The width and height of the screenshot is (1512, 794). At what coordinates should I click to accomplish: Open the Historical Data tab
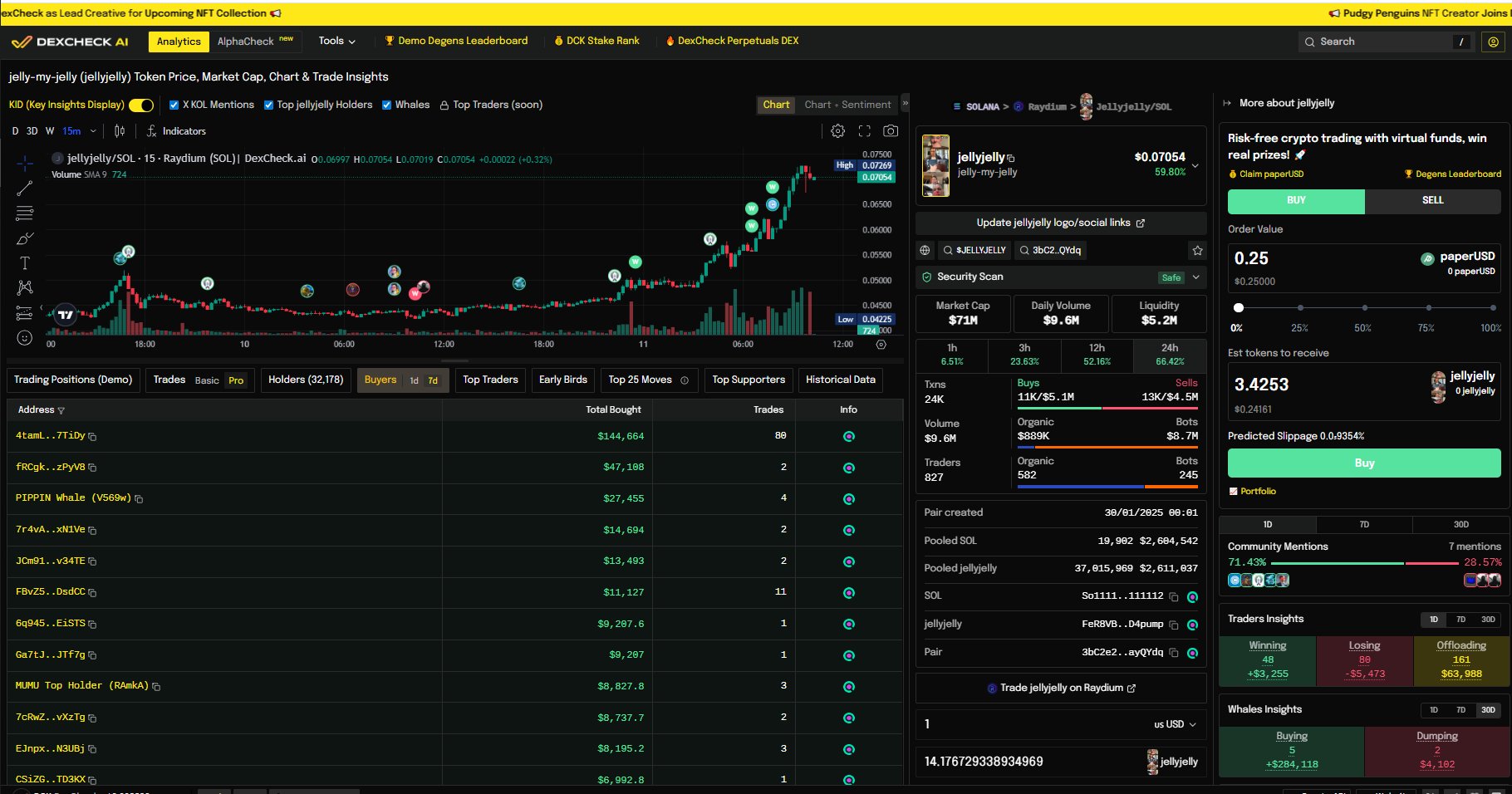(x=840, y=380)
